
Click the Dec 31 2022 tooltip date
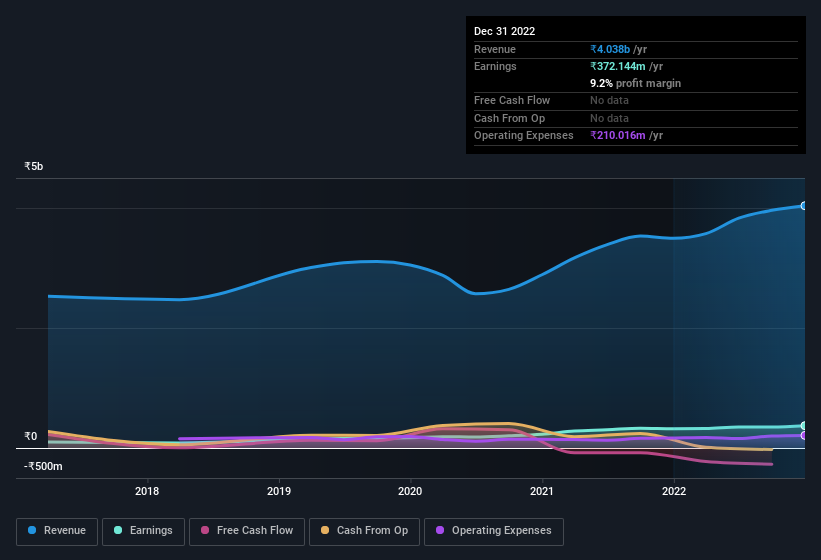click(x=504, y=31)
